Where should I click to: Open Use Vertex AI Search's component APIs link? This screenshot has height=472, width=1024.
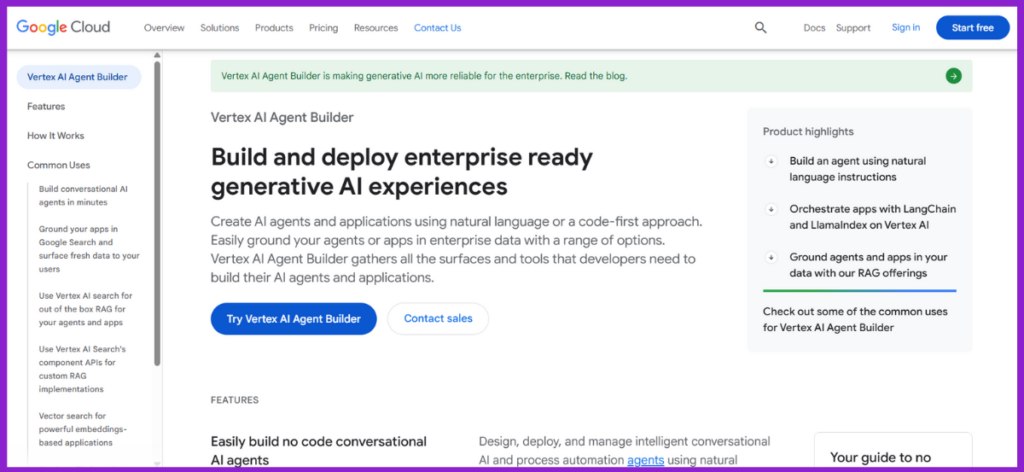(x=82, y=369)
